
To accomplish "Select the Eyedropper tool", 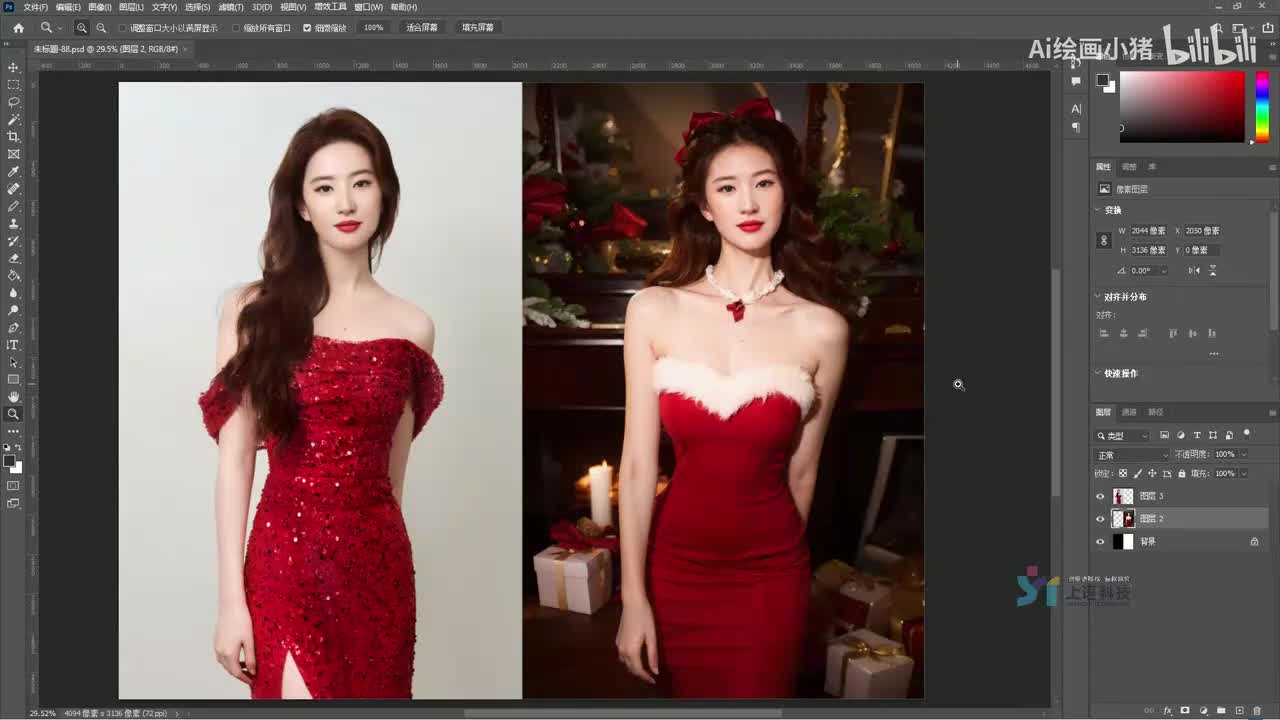I will coord(13,171).
